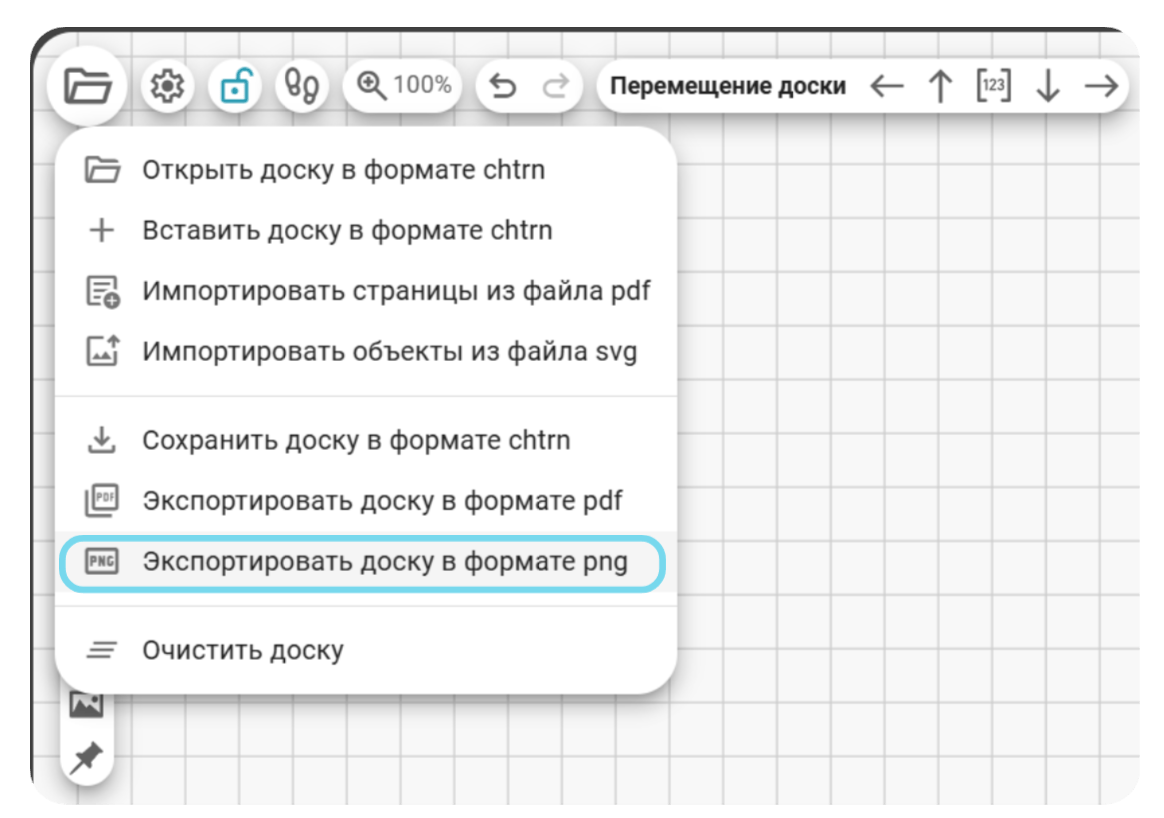Open board settings gear icon
The image size is (1164, 818).
(x=168, y=86)
